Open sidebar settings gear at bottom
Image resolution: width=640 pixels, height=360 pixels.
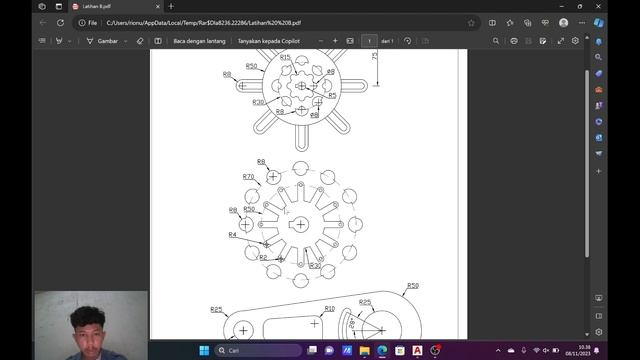[598, 332]
